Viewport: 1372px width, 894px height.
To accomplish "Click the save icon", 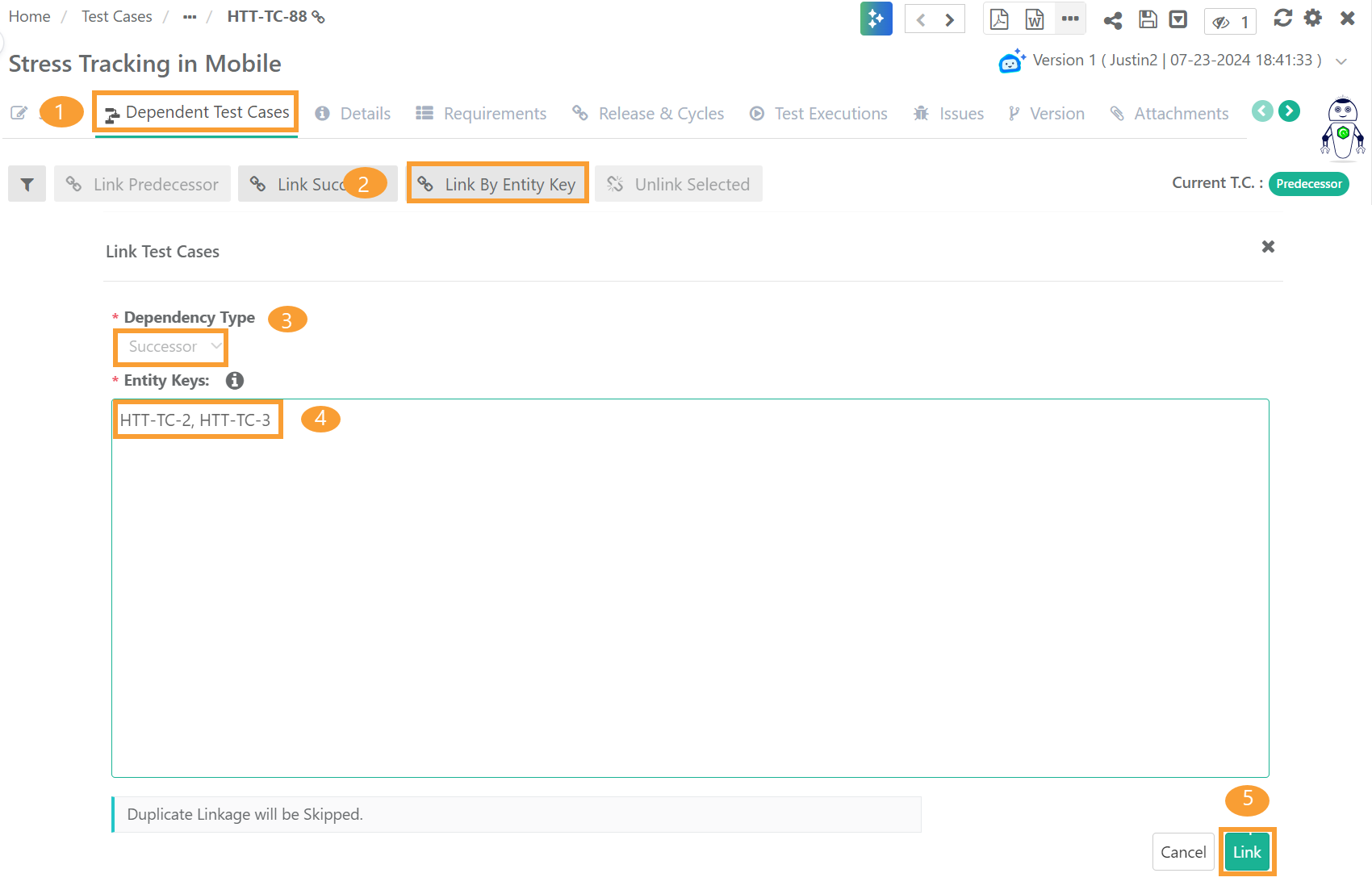I will [1148, 19].
